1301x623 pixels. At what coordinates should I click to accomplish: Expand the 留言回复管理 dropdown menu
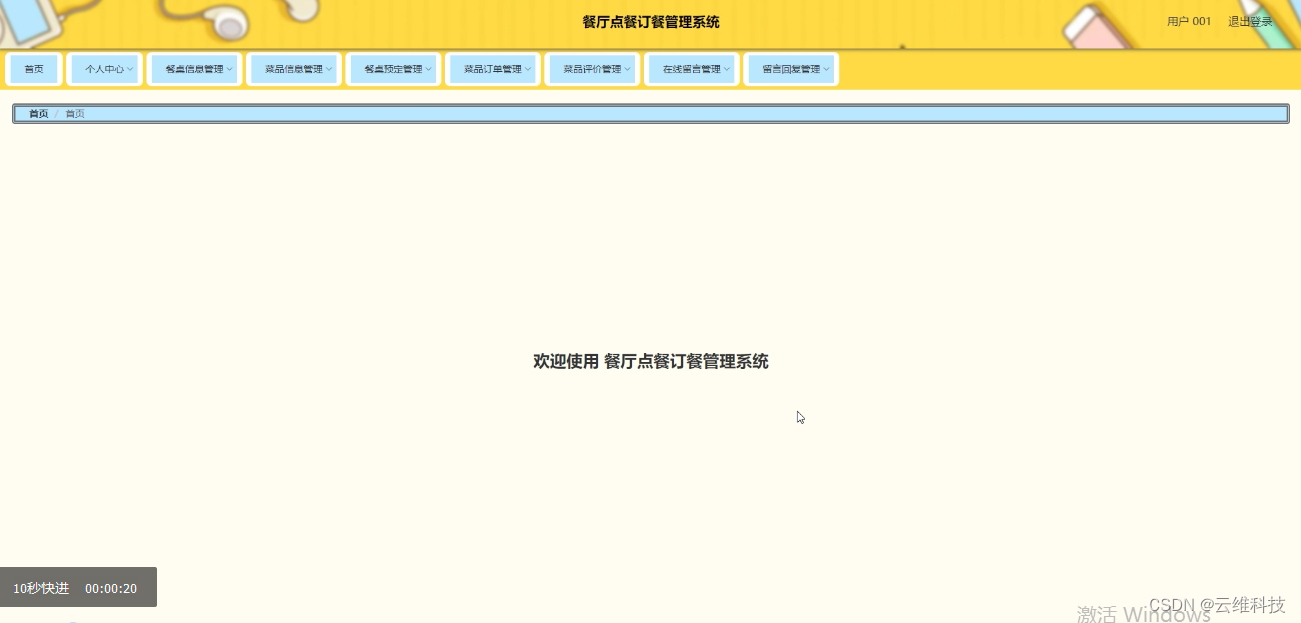click(791, 70)
